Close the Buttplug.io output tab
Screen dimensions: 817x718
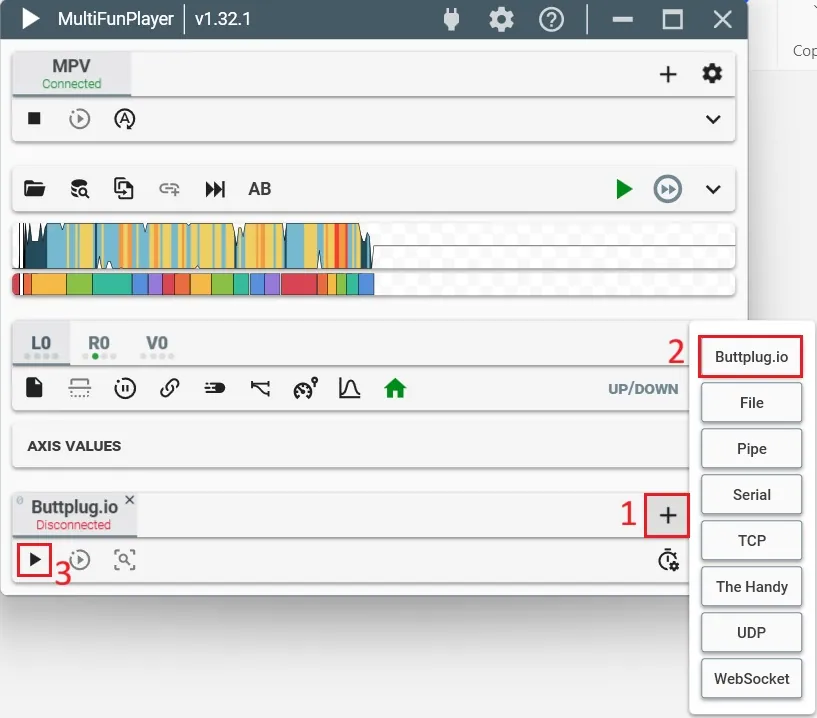point(130,500)
